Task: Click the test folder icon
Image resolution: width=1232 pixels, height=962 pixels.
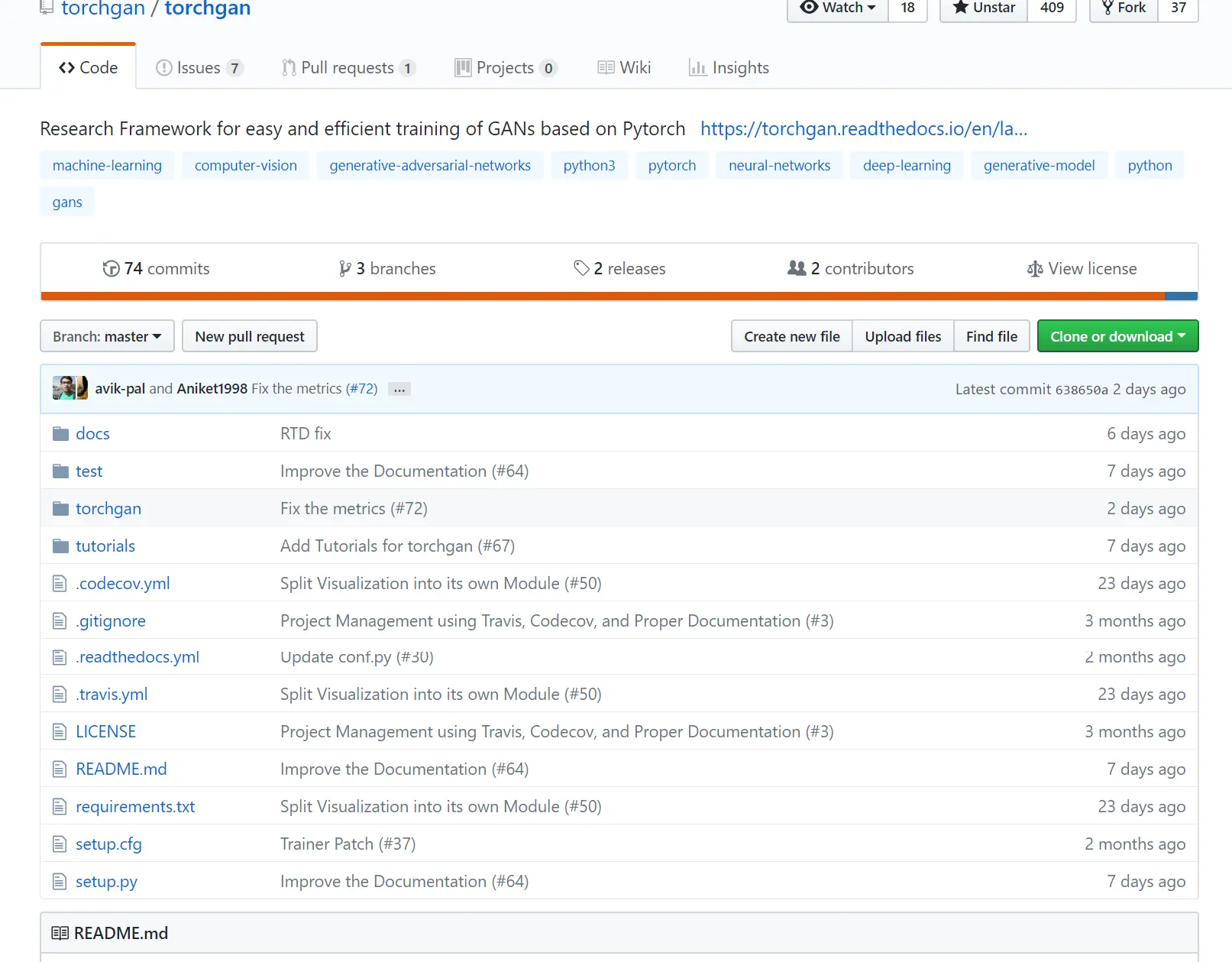Action: click(60, 471)
